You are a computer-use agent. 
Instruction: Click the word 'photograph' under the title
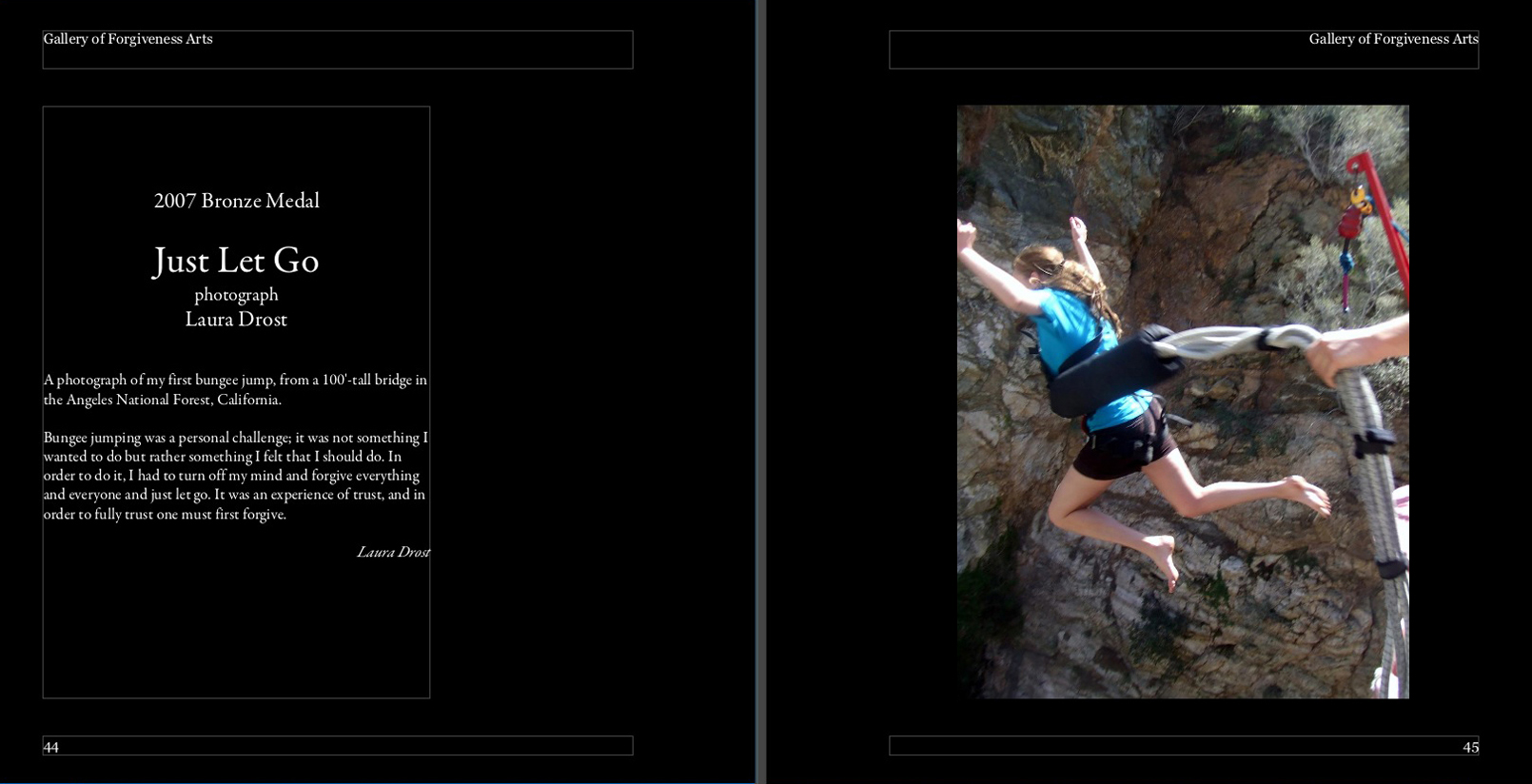(236, 295)
